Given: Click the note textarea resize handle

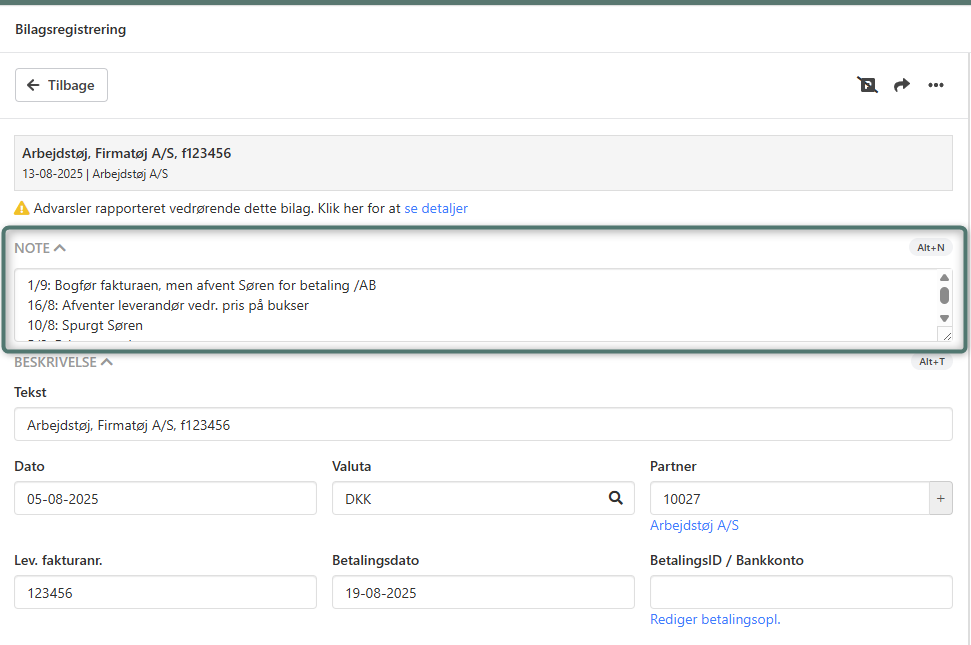Looking at the screenshot, I should click(944, 334).
